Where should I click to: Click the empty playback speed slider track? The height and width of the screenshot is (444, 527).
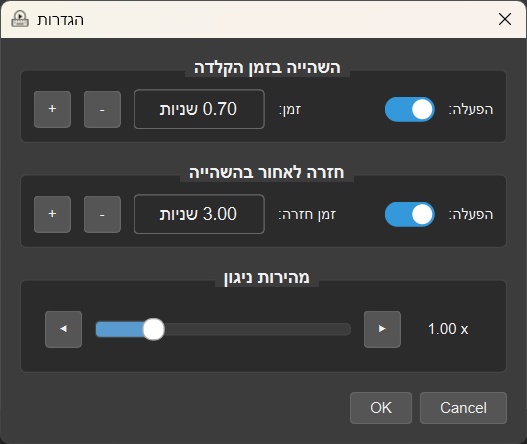click(257, 329)
